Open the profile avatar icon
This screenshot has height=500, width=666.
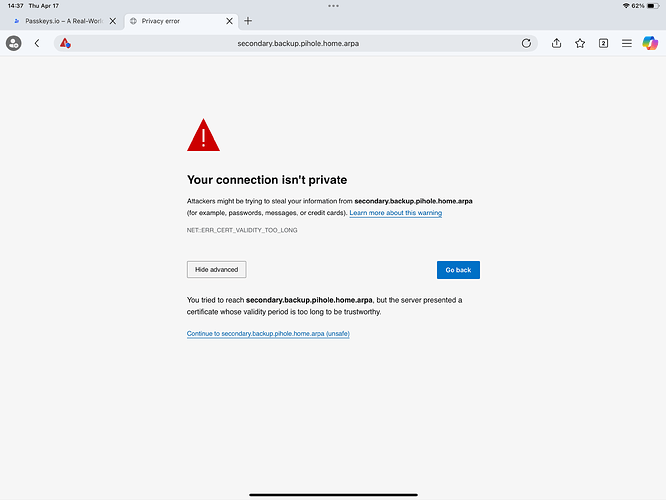[14, 43]
